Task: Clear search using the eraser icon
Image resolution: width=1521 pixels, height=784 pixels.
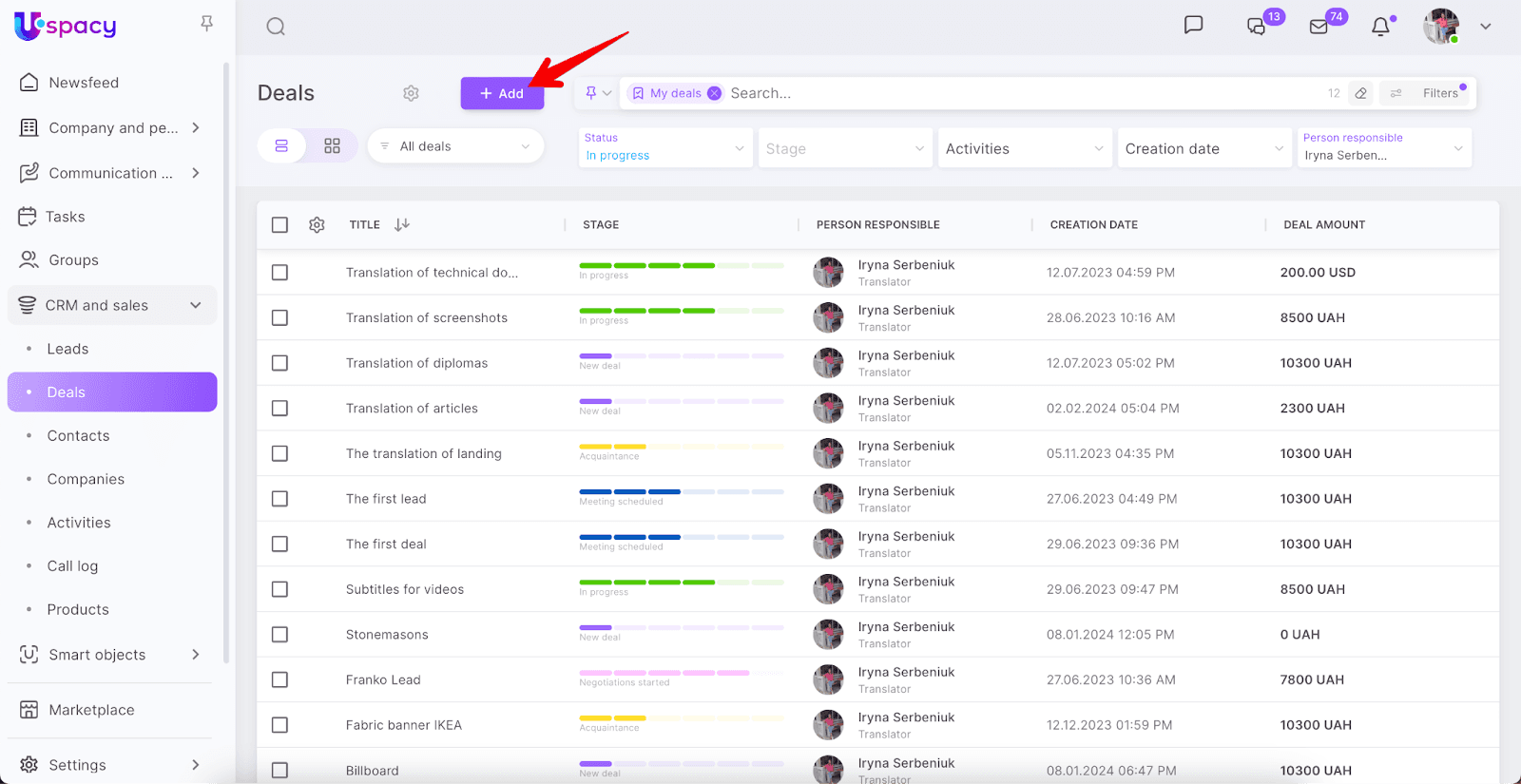Action: (x=1361, y=93)
